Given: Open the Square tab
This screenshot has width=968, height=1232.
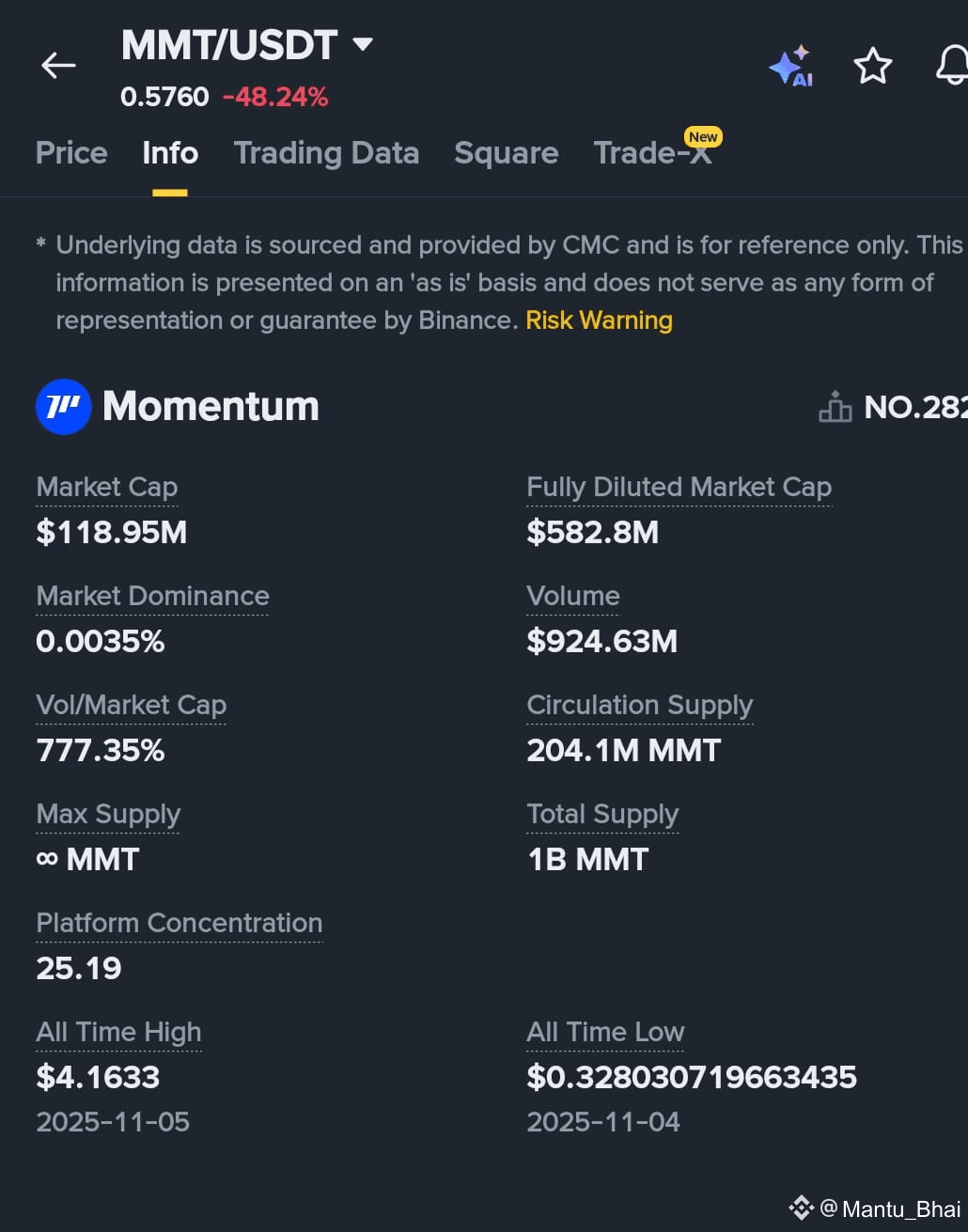Looking at the screenshot, I should click(506, 153).
